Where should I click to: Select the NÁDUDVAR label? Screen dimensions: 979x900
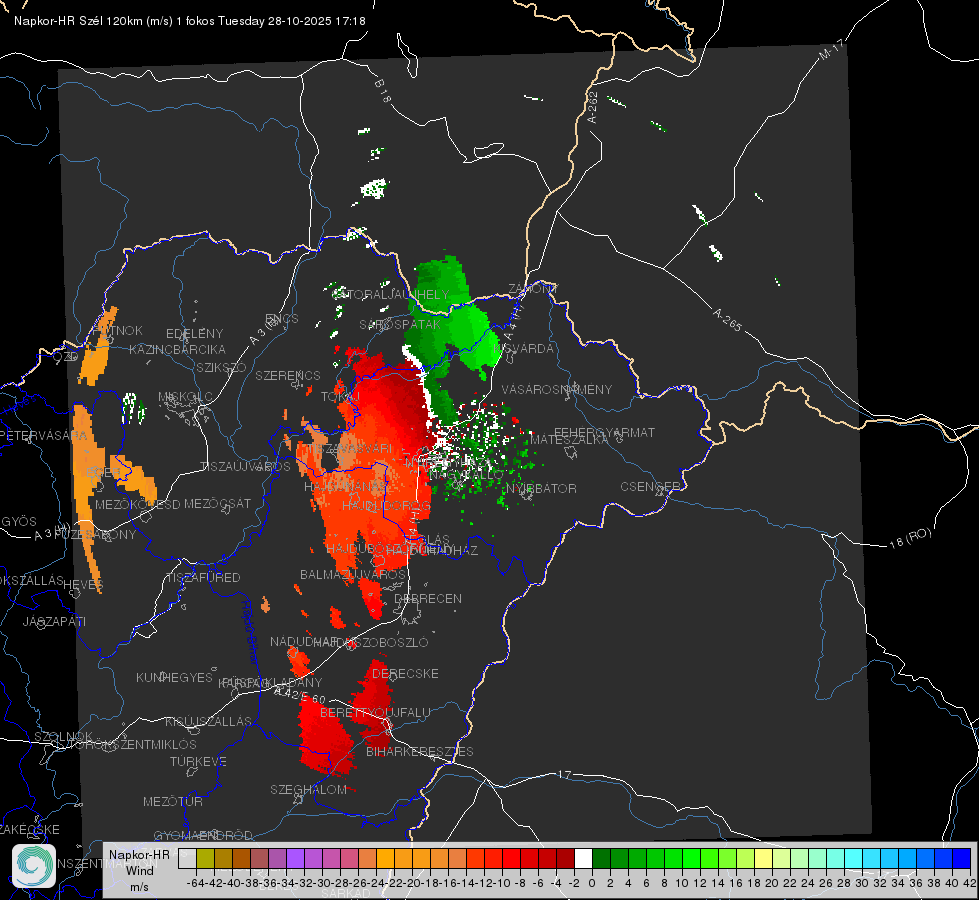(x=303, y=641)
